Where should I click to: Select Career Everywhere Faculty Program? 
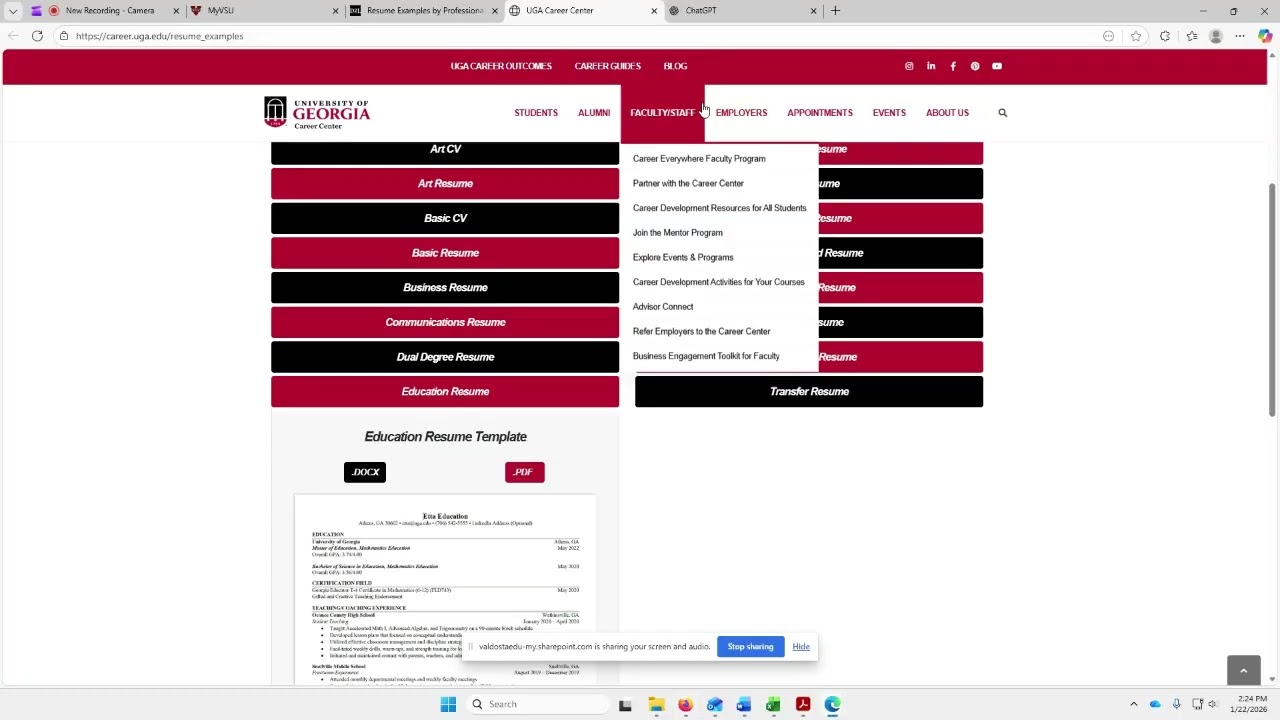point(699,159)
